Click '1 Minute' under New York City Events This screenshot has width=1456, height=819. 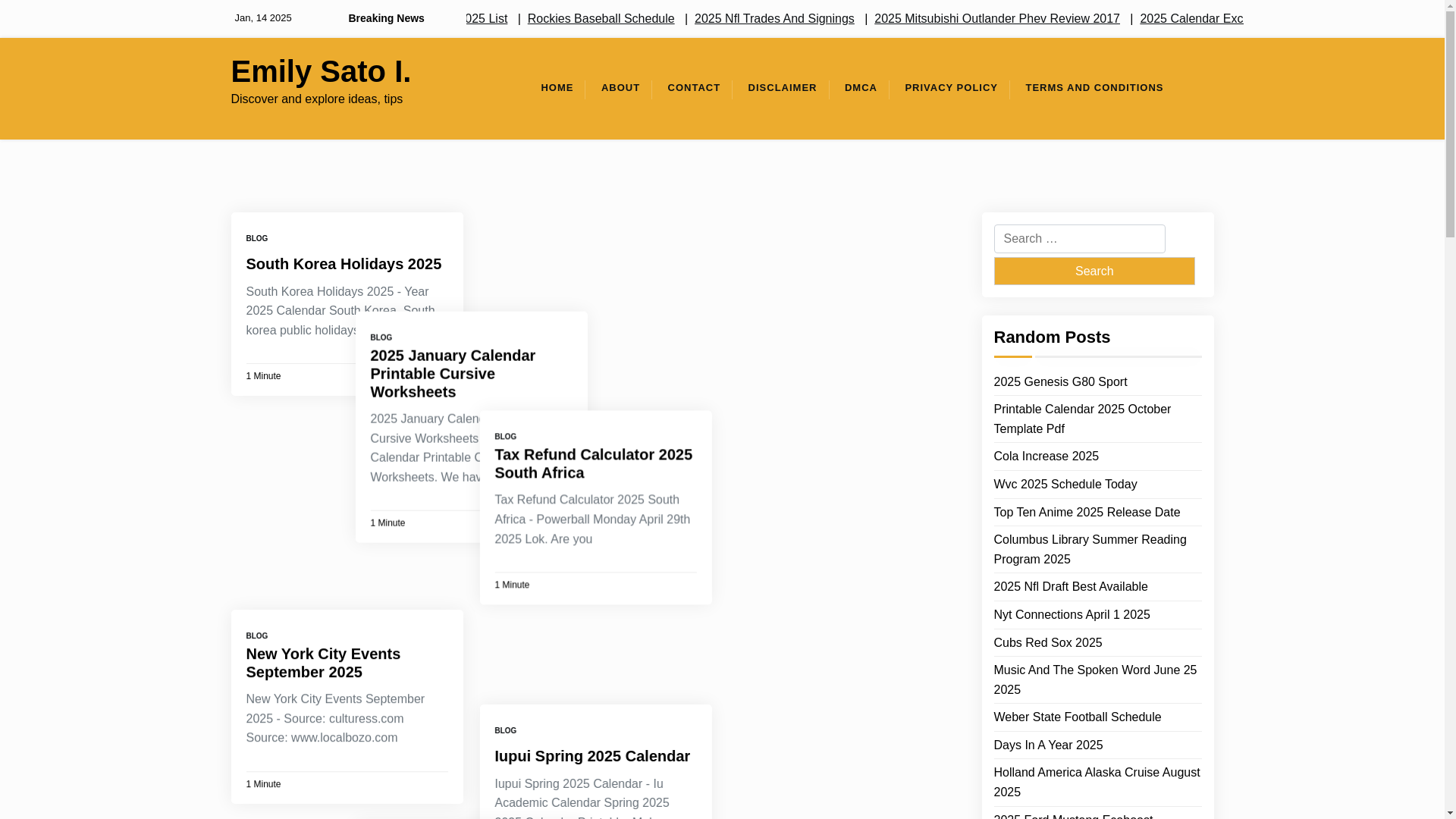(x=263, y=785)
